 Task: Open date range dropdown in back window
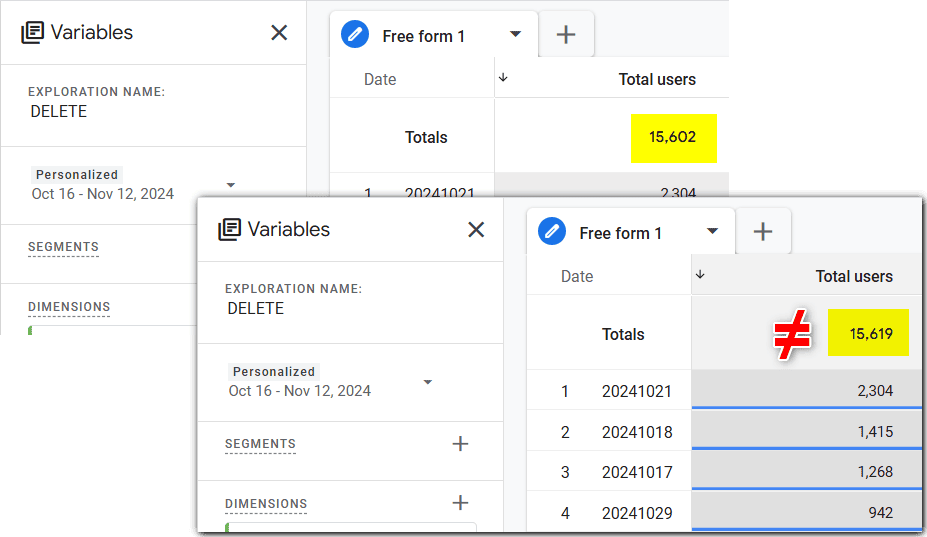(x=231, y=185)
